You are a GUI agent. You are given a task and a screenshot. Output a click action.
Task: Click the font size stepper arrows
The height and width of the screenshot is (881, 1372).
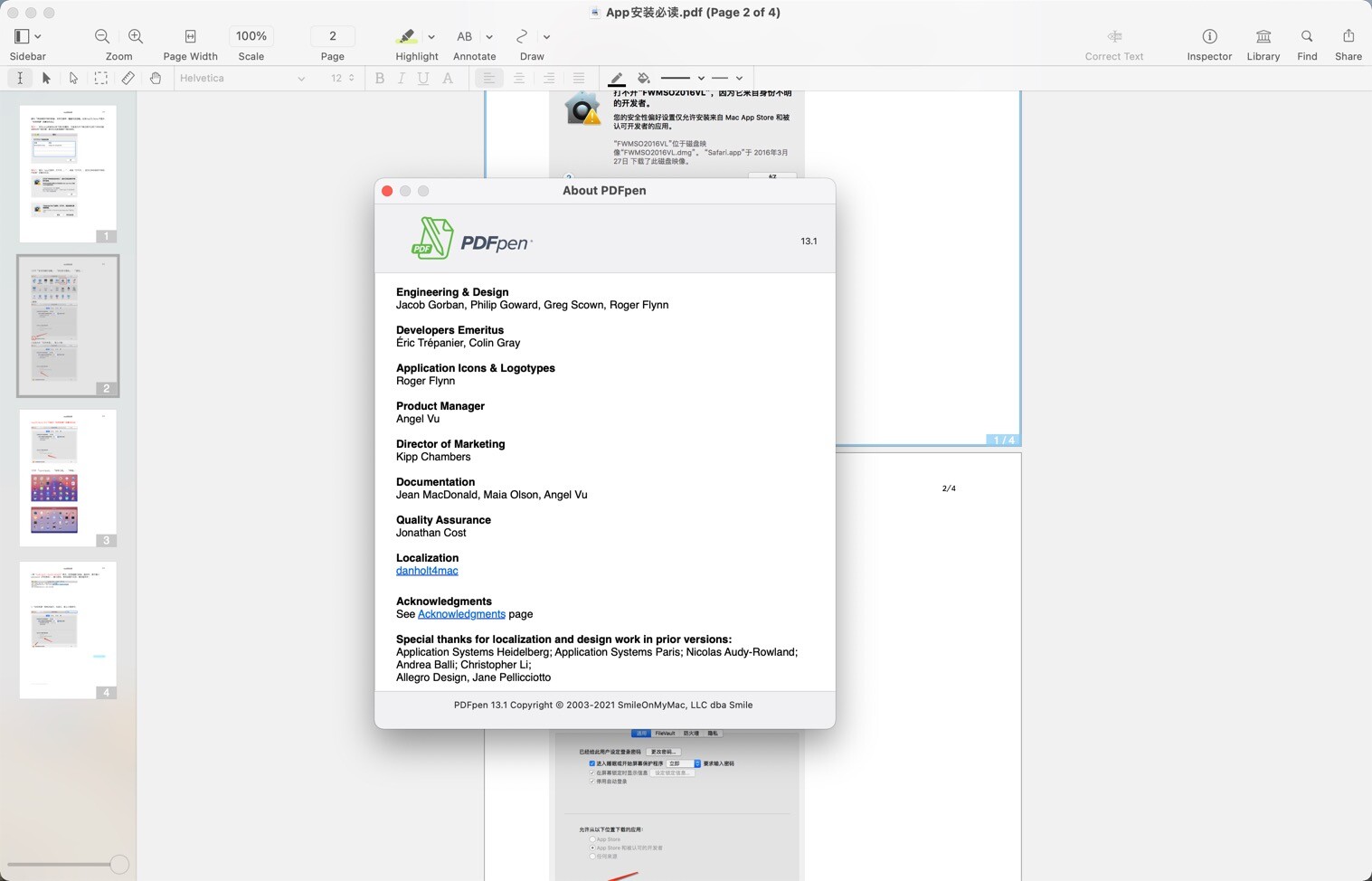click(351, 78)
